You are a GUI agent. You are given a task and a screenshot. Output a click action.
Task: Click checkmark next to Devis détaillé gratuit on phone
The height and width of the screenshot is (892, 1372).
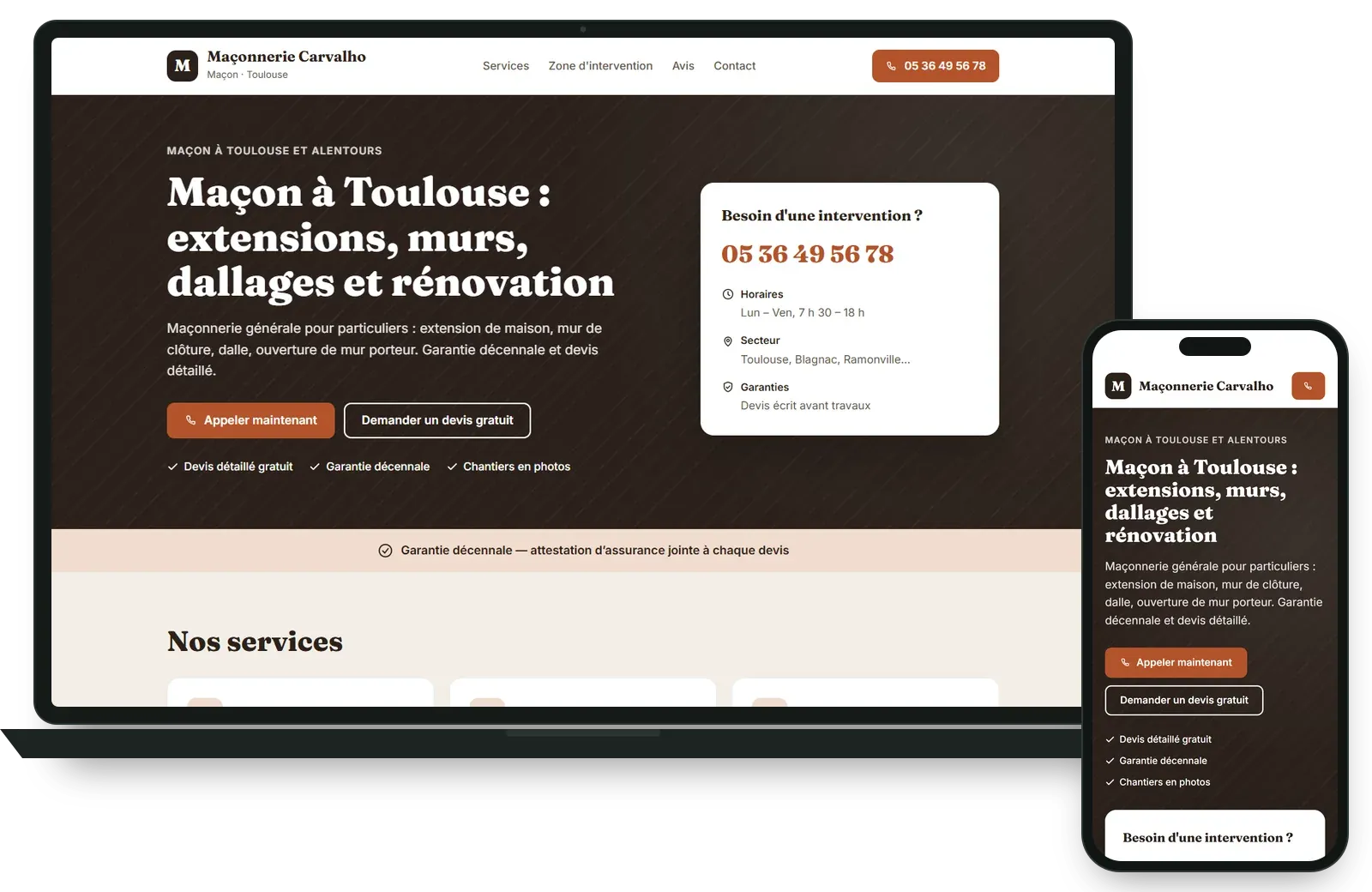tap(1110, 739)
